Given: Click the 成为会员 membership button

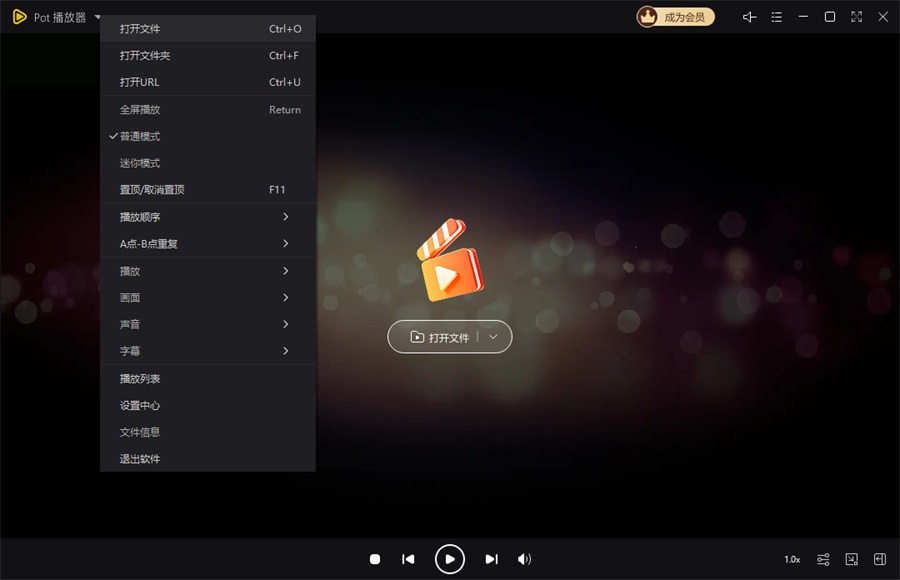Looking at the screenshot, I should coord(676,17).
